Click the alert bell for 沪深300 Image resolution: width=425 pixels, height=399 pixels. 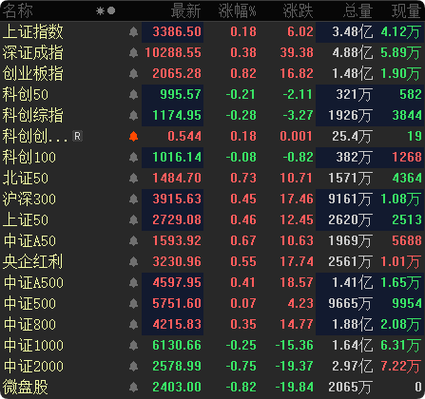pyautogui.click(x=133, y=199)
